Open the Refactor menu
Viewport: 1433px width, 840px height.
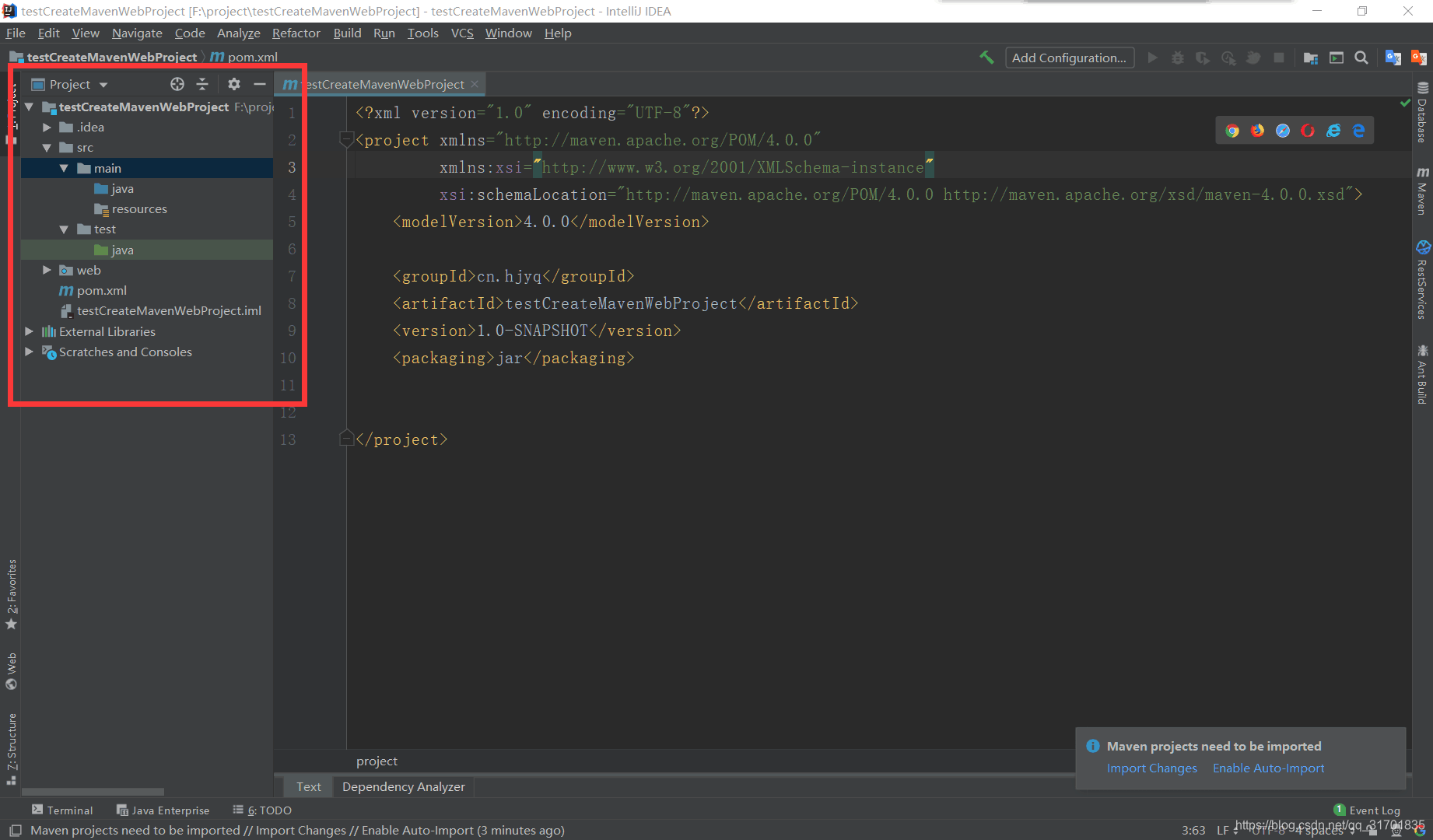tap(296, 33)
